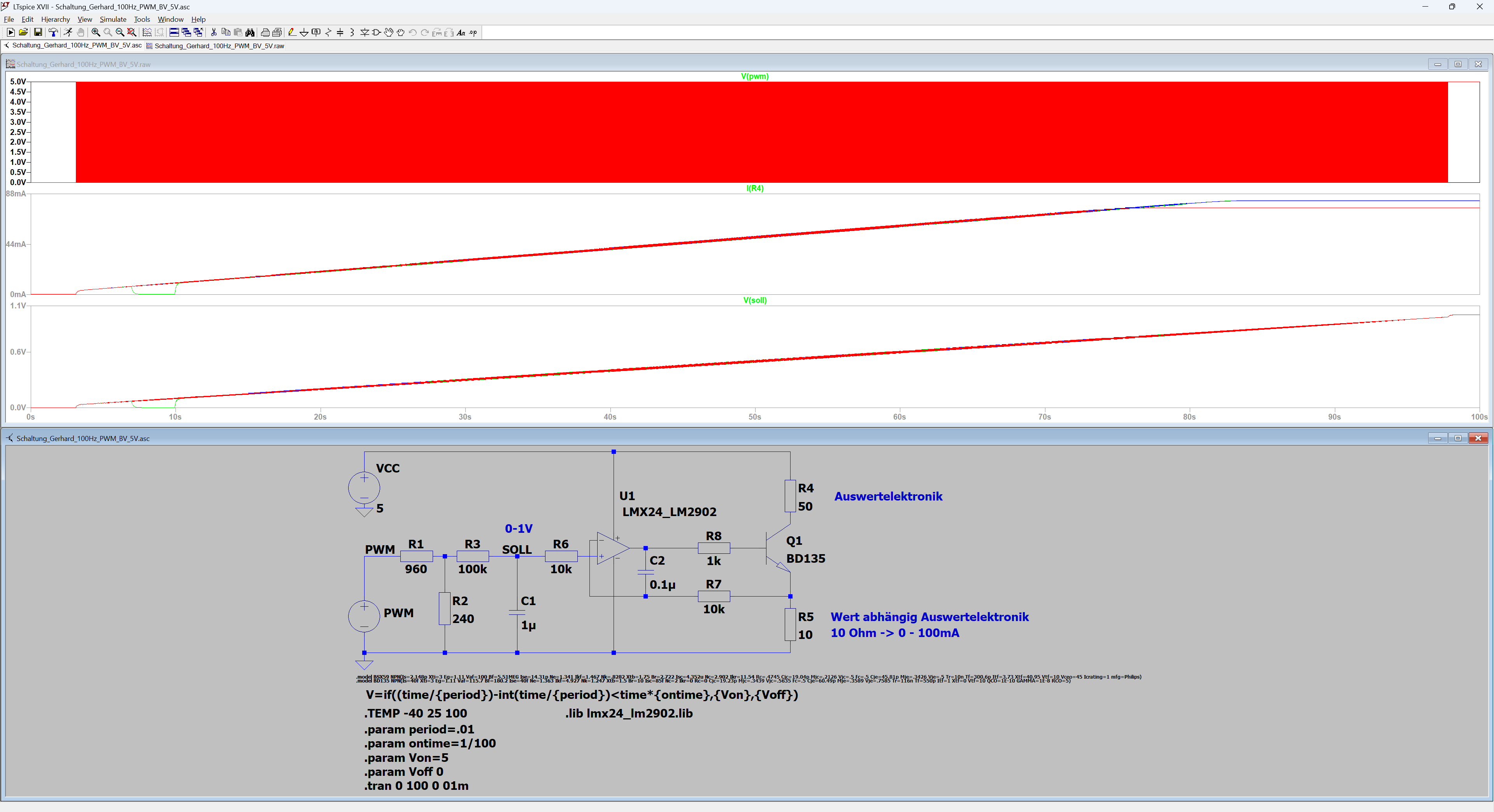
Task: Click the Zoom In magnifier icon
Action: (96, 32)
